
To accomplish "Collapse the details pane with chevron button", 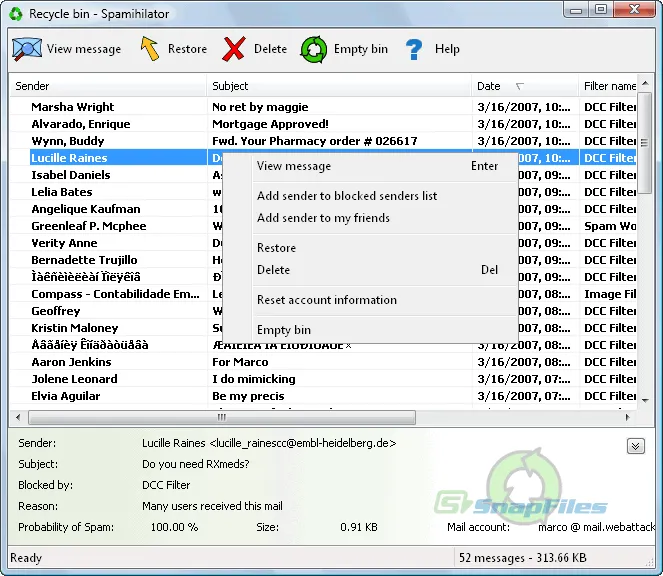I will point(636,446).
